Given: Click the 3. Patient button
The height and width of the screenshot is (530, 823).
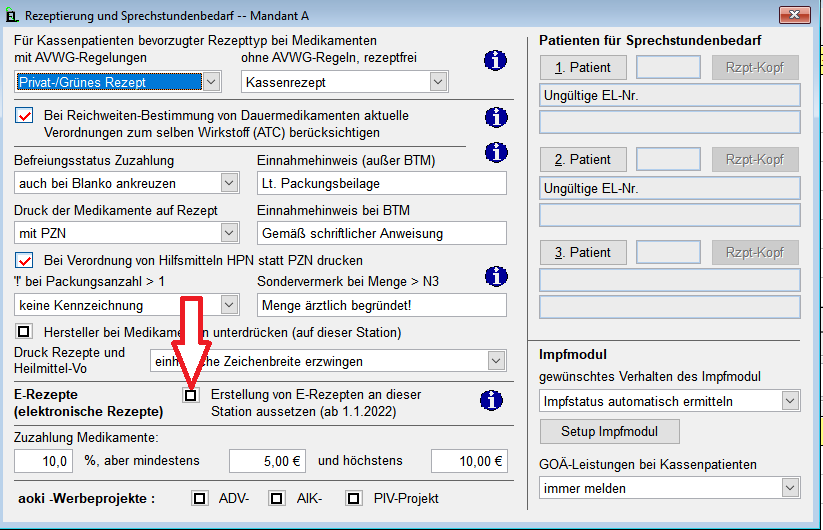Looking at the screenshot, I should coord(583,253).
